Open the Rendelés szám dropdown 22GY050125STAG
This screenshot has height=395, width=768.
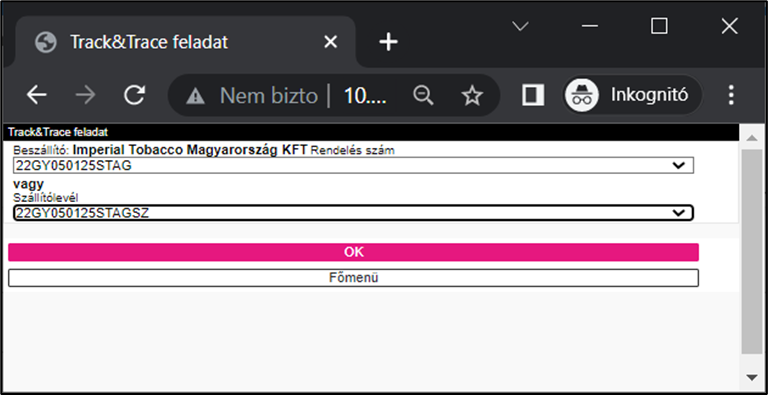tap(353, 166)
